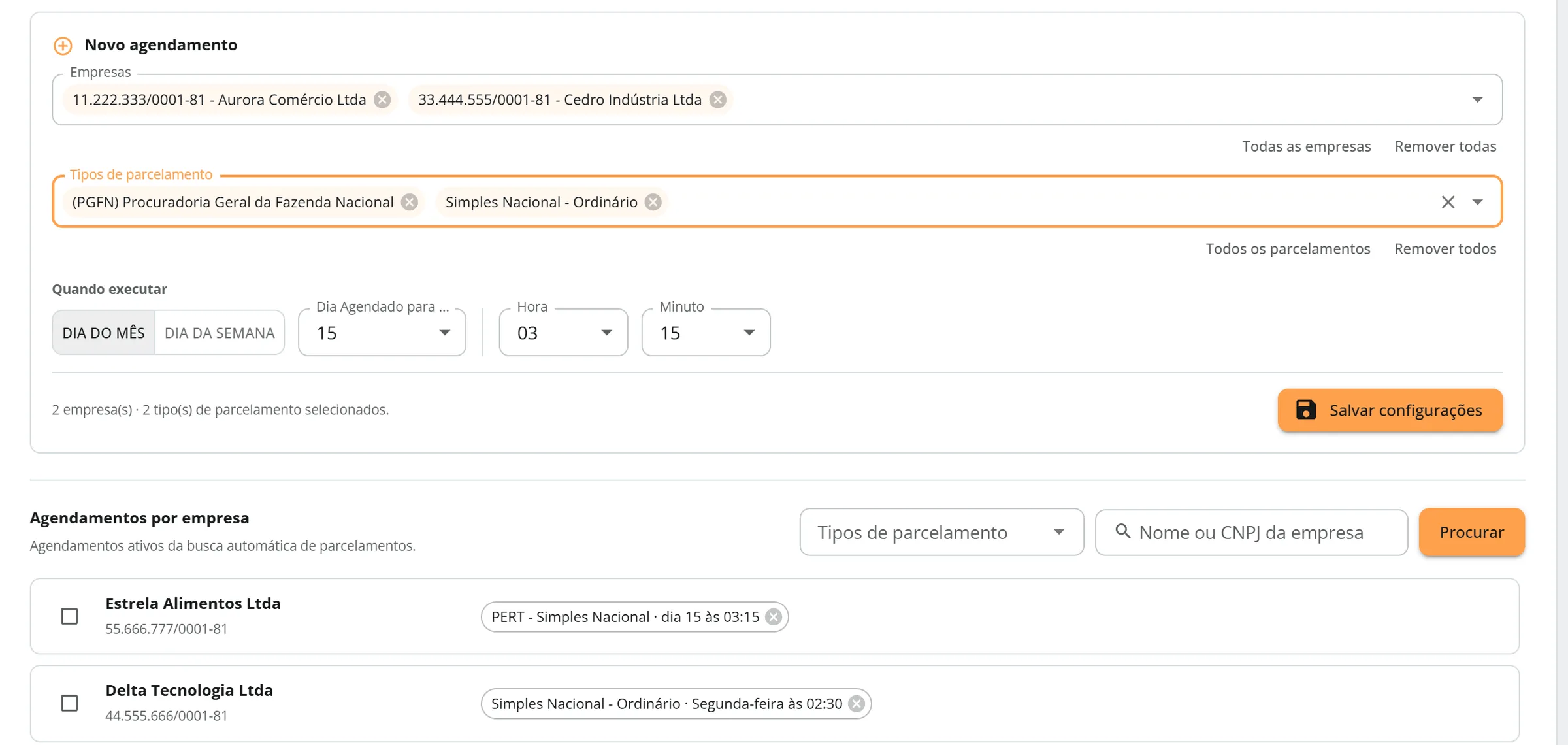
Task: Open the Dia Agendado dropdown showing 15
Action: pyautogui.click(x=382, y=333)
